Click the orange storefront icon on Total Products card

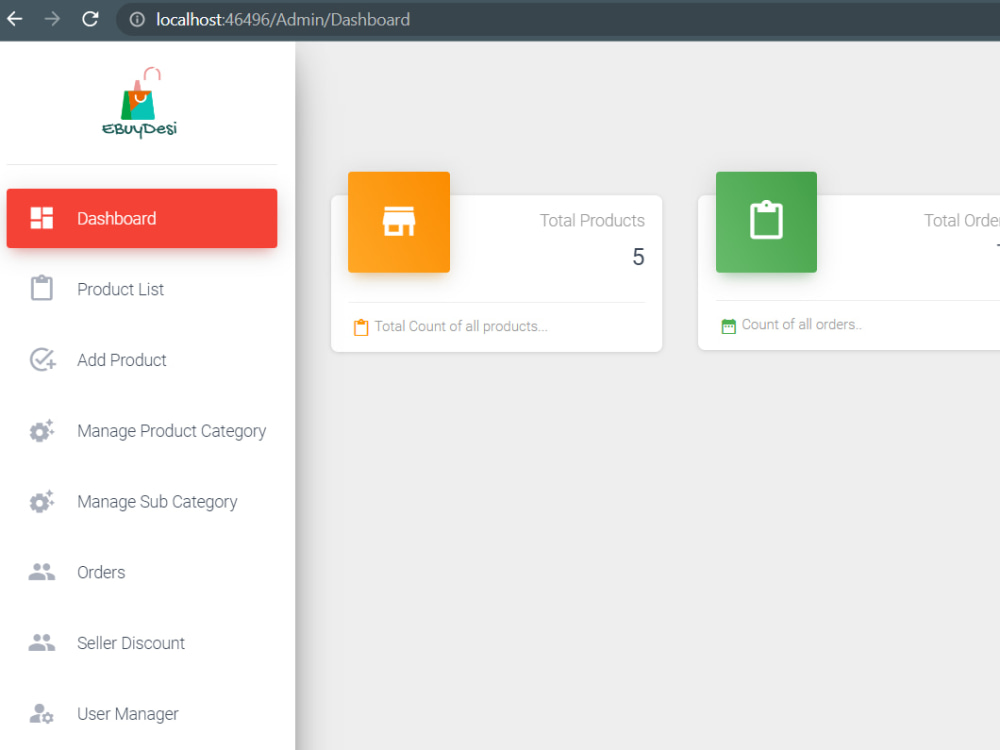coord(398,222)
